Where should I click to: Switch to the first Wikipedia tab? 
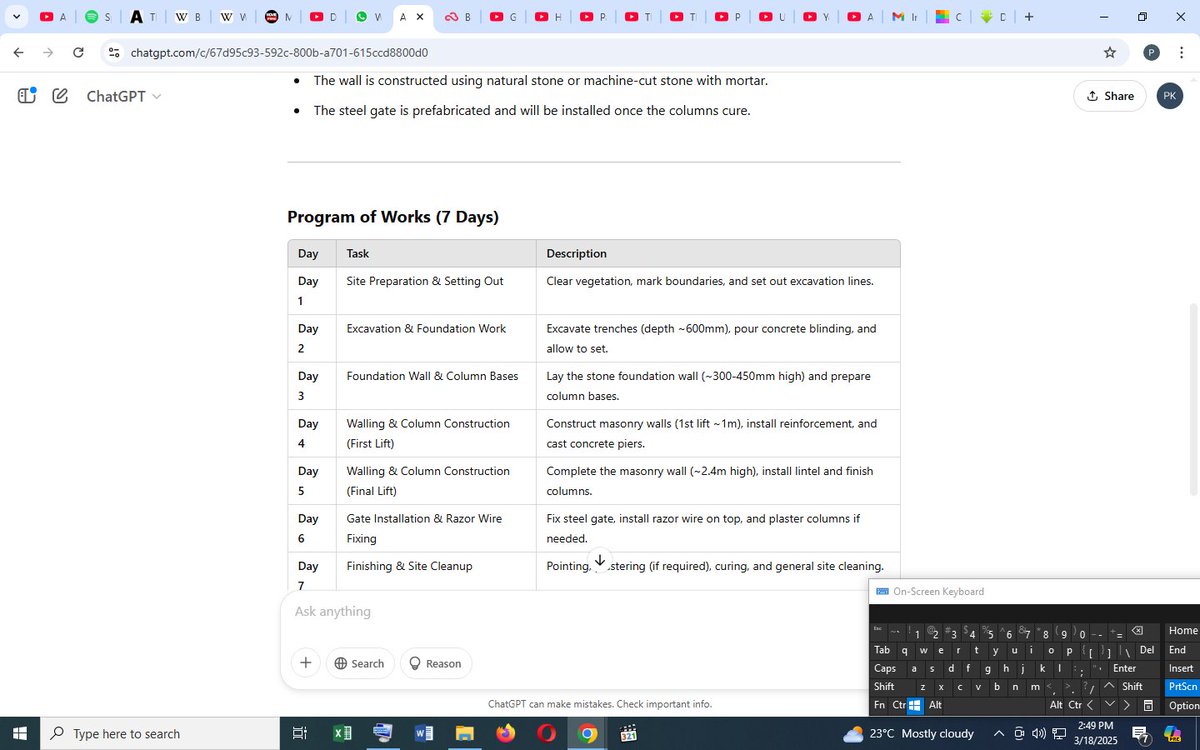187,17
